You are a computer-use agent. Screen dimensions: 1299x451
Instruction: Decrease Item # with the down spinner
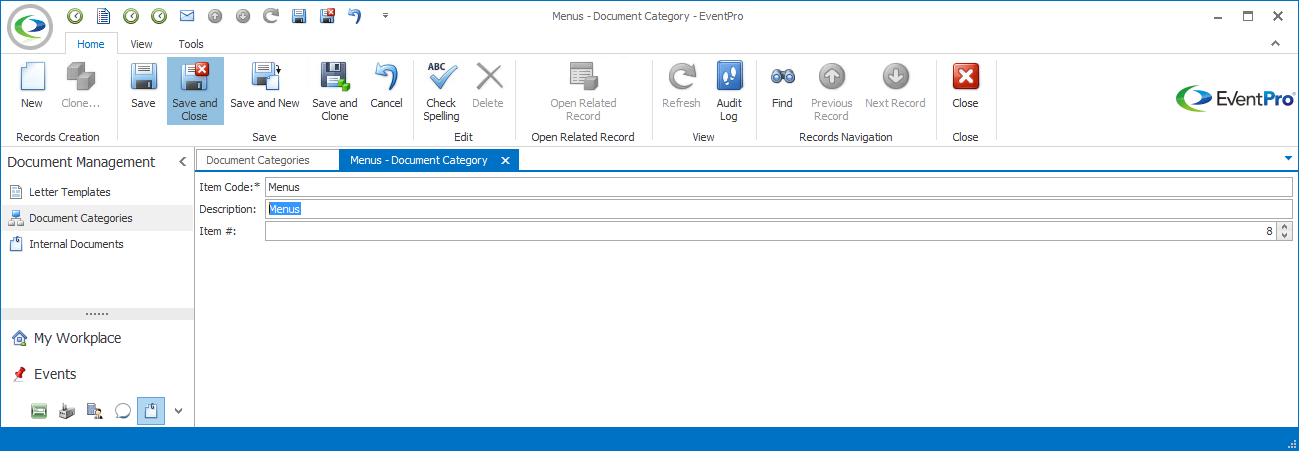point(1285,236)
